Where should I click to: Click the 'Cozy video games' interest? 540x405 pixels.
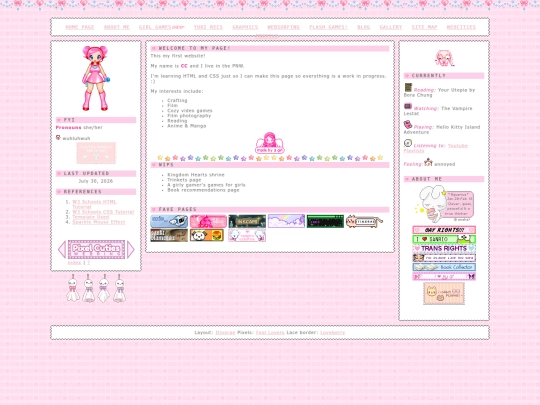point(190,111)
